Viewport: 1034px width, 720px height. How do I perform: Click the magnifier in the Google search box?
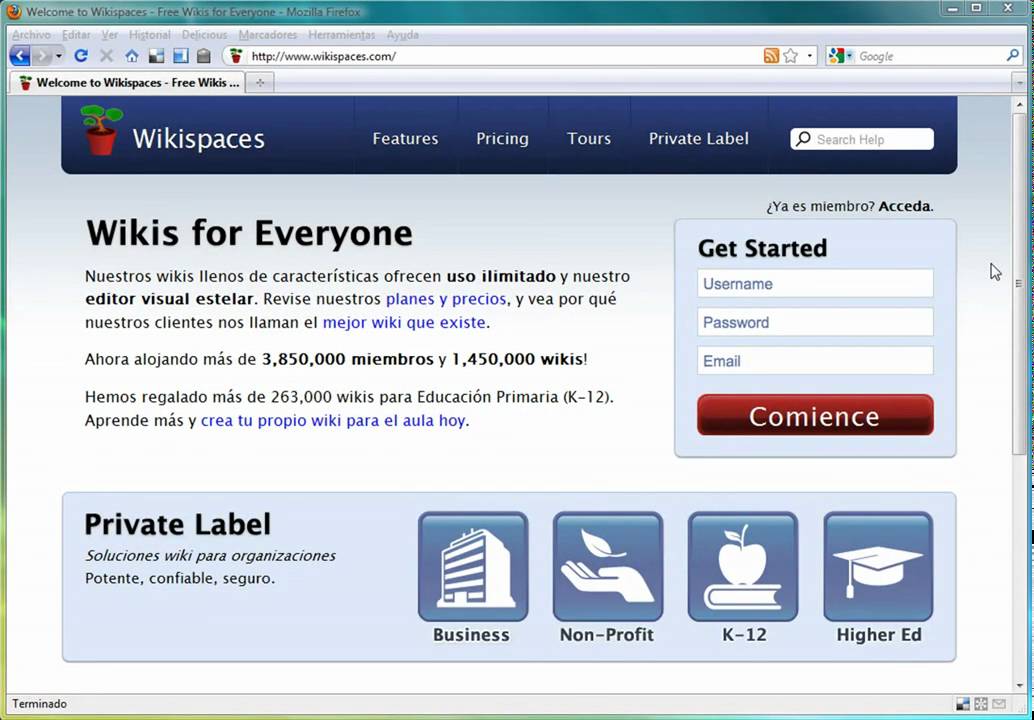click(1013, 56)
